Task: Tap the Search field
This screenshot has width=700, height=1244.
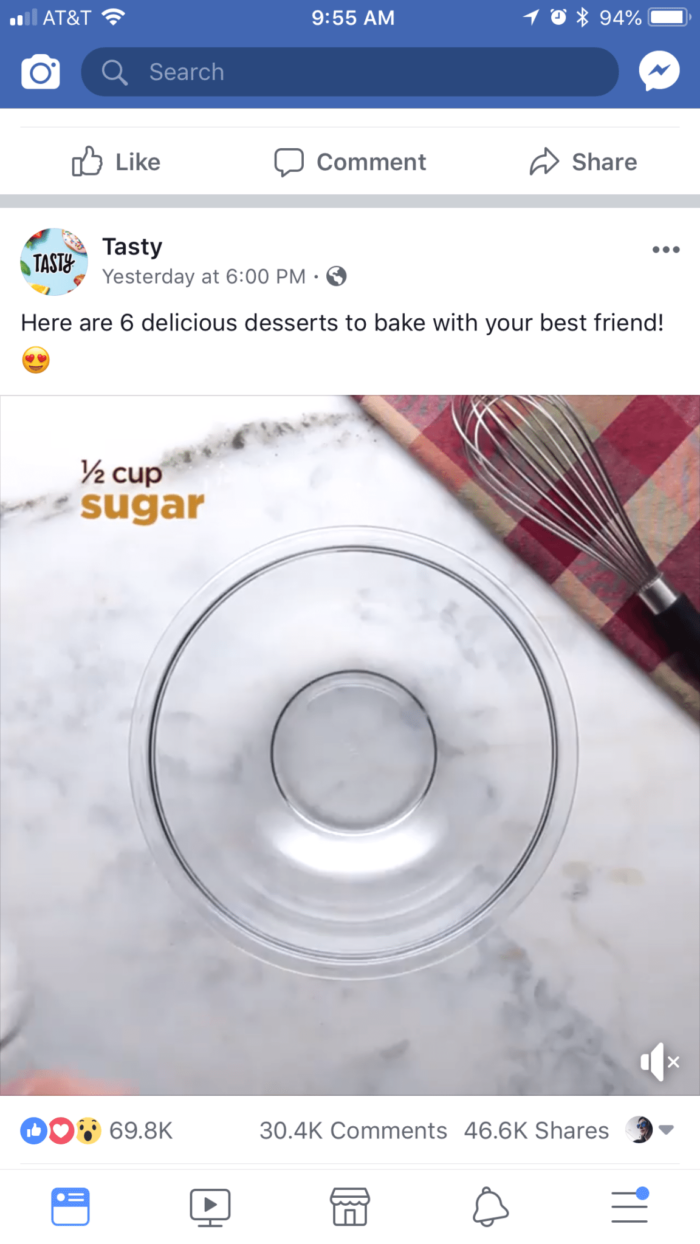Action: point(350,72)
